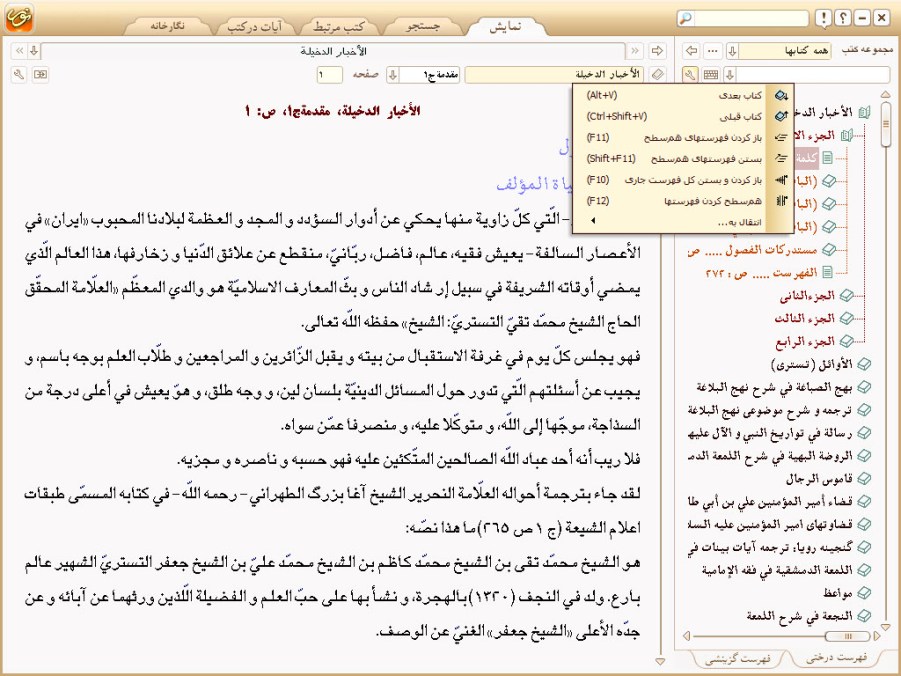The height and width of the screenshot is (676, 901).
Task: Click the icon for همسطح كردن فهرستها
Action: coord(781,201)
